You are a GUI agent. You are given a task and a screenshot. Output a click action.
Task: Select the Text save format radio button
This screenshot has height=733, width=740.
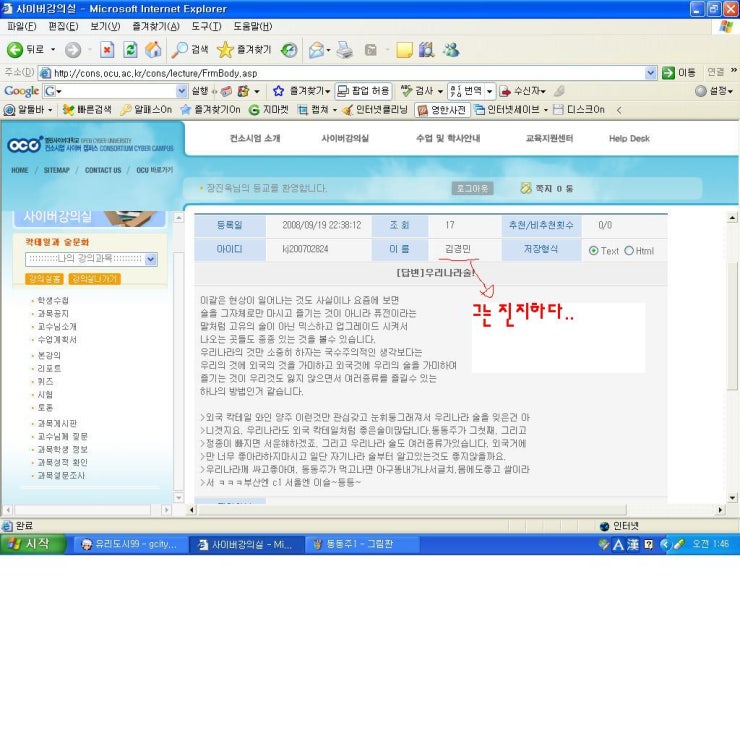click(x=594, y=251)
